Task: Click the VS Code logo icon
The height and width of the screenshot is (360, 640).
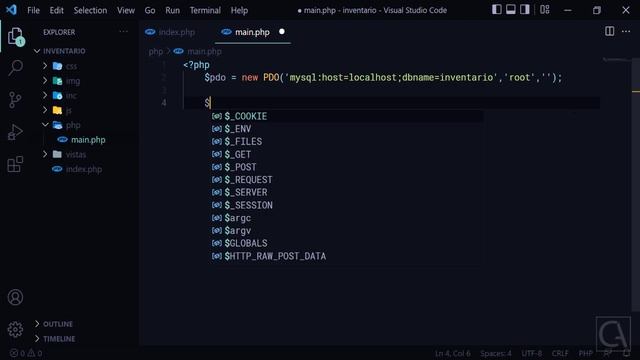Action: (11, 10)
